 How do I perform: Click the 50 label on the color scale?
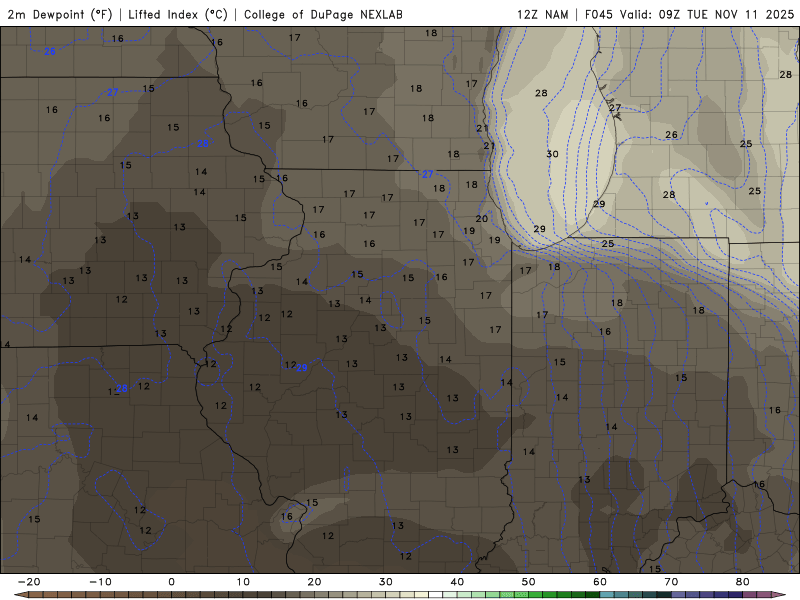coord(529,582)
